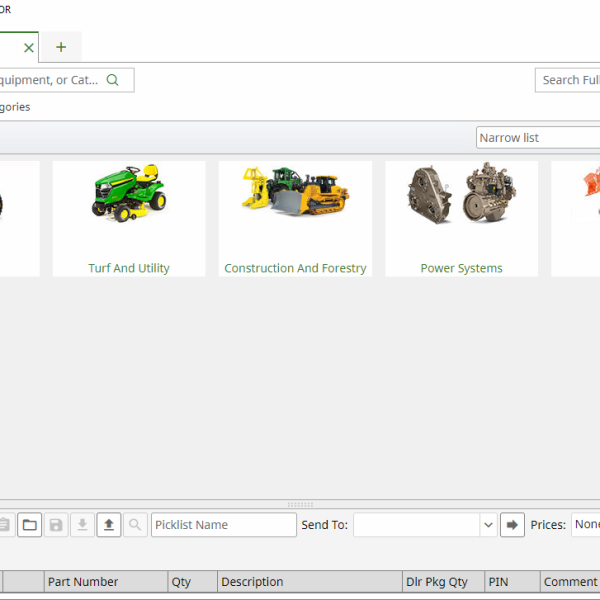Expand the Send To dropdown arrow
Screen dimensions: 600x600
coord(488,525)
